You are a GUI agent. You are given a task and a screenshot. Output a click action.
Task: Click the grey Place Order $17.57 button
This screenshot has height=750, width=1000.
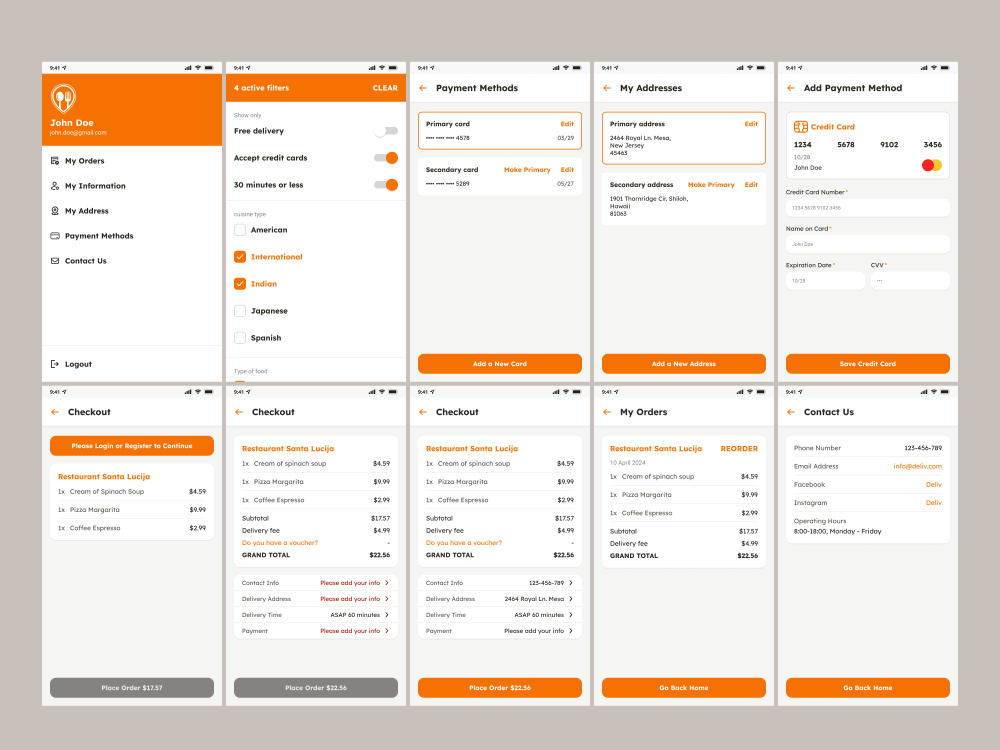click(x=131, y=688)
